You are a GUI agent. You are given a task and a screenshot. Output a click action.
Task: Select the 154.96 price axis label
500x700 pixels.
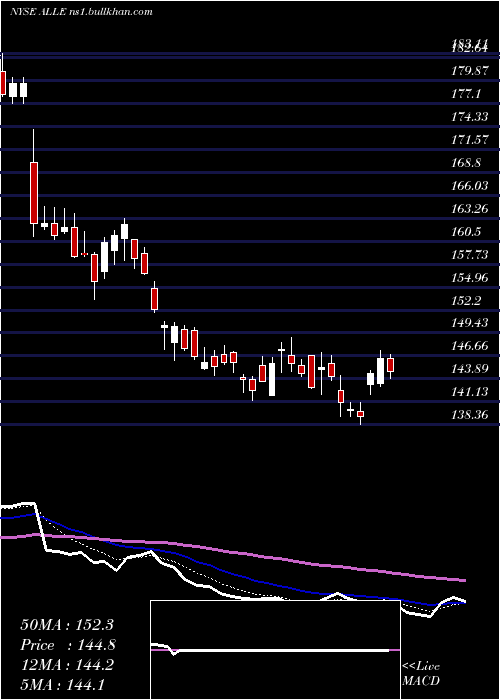[469, 278]
